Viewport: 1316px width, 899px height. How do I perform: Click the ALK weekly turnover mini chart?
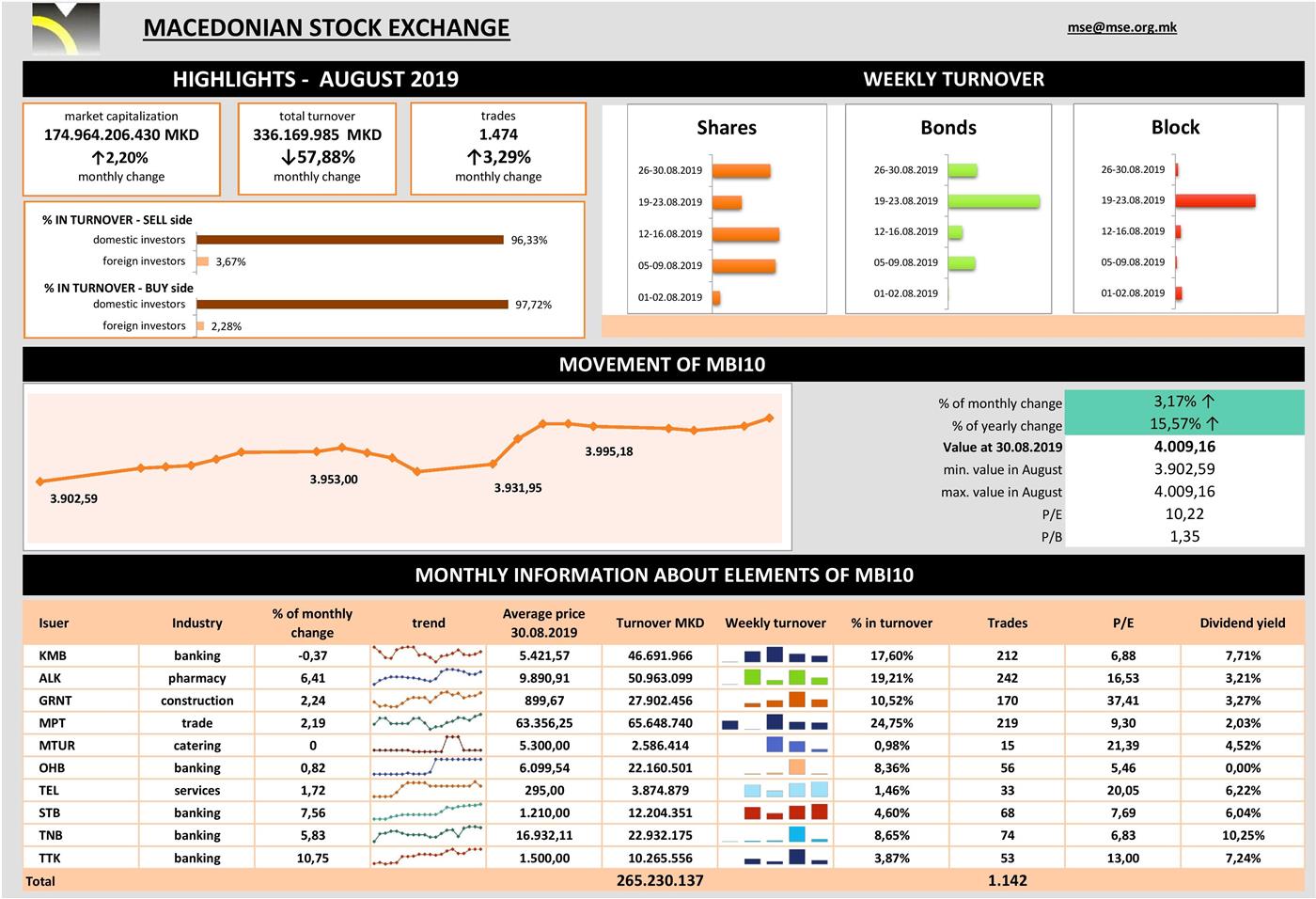pos(775,677)
